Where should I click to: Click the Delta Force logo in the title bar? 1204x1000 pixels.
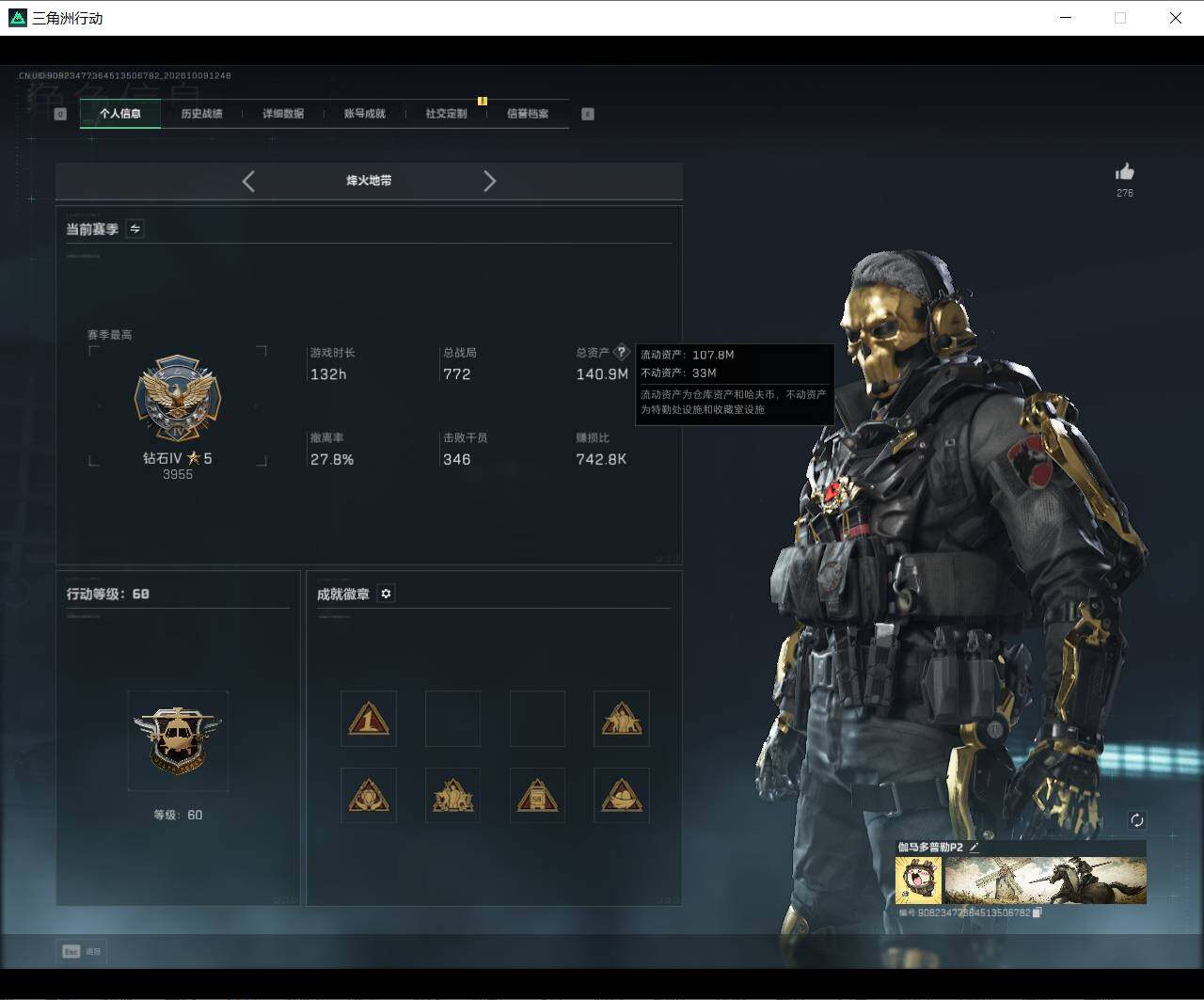[17, 18]
